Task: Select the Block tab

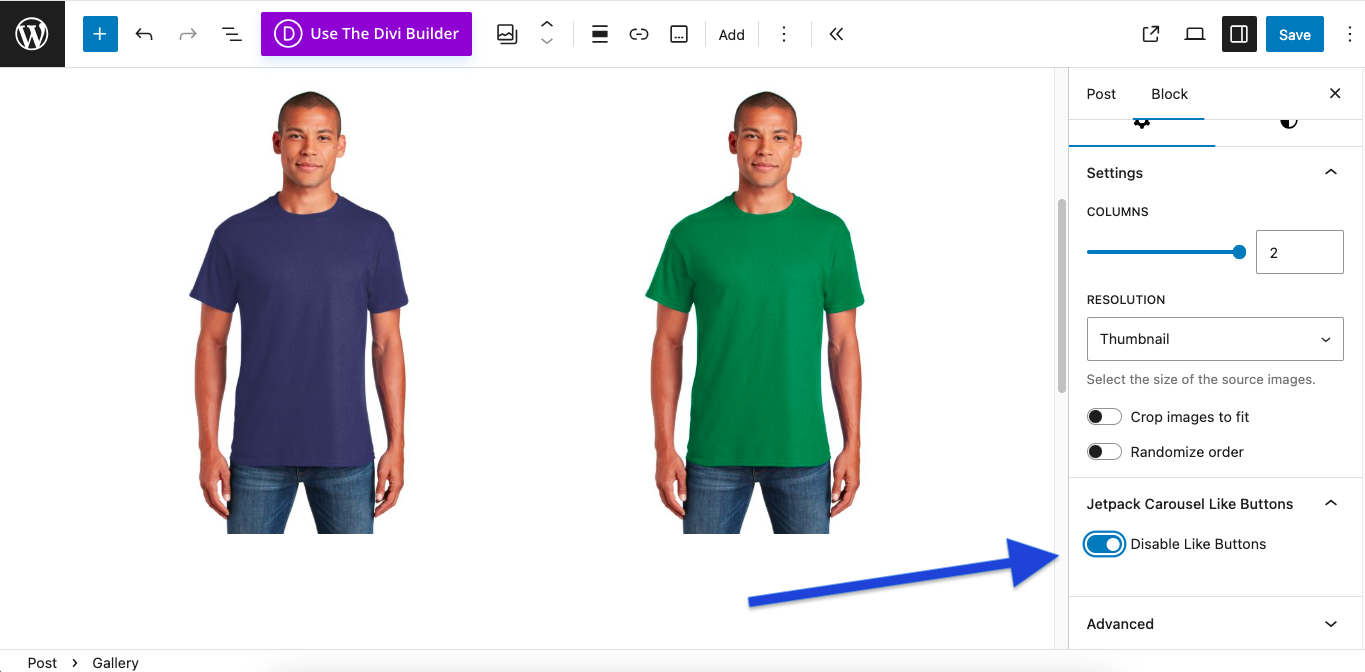Action: pyautogui.click(x=1169, y=94)
